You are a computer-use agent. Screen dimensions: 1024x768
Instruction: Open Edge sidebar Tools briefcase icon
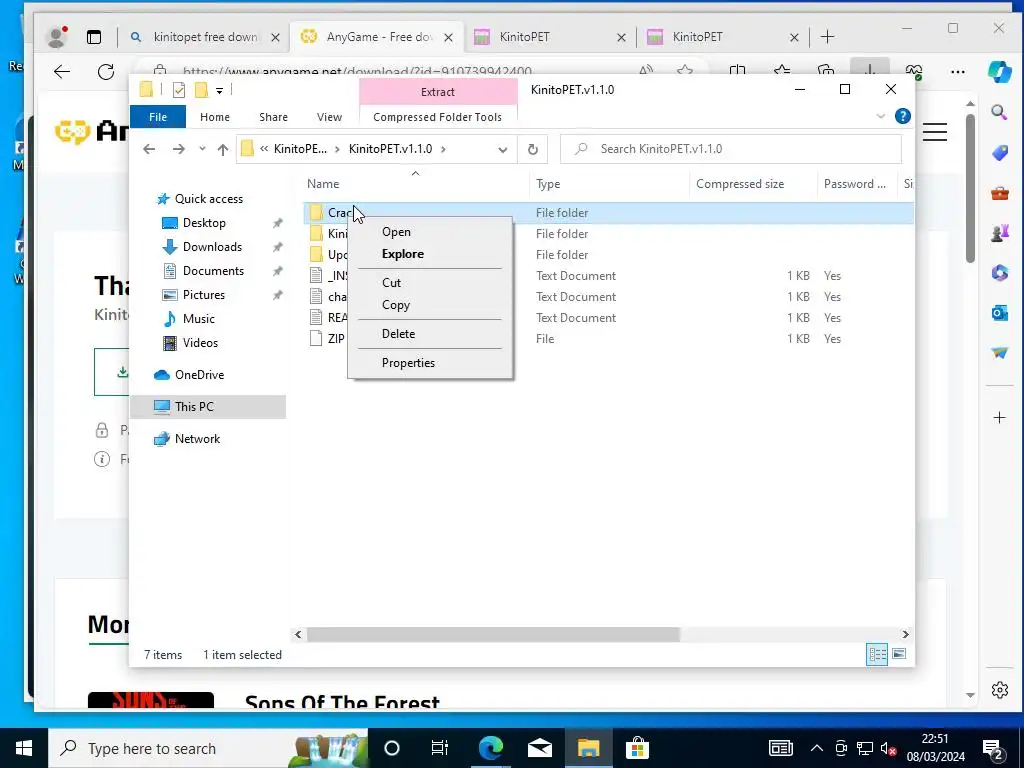(999, 193)
